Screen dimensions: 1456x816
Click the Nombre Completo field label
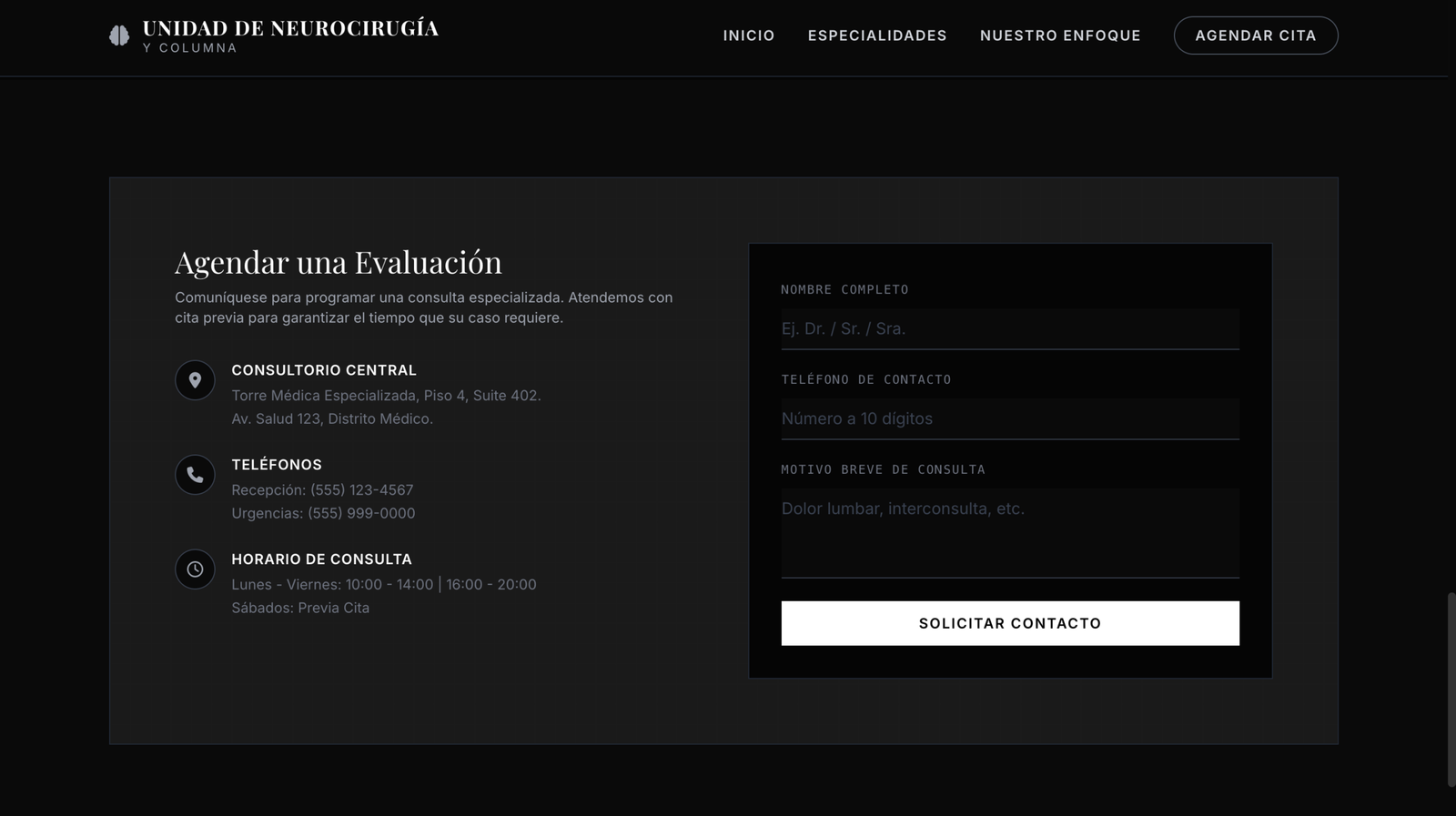pyautogui.click(x=844, y=289)
